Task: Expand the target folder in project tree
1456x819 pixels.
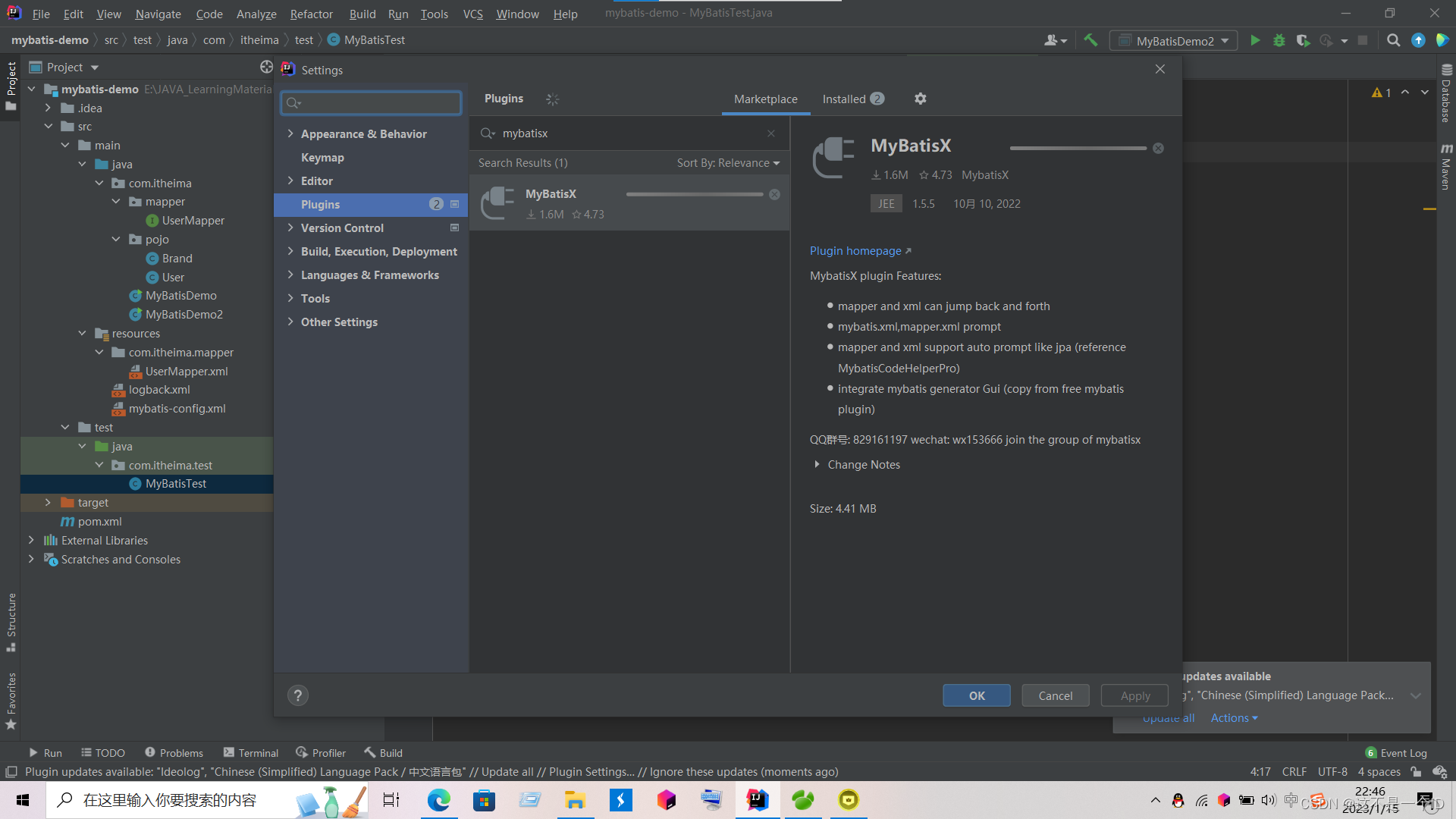Action: pyautogui.click(x=48, y=503)
